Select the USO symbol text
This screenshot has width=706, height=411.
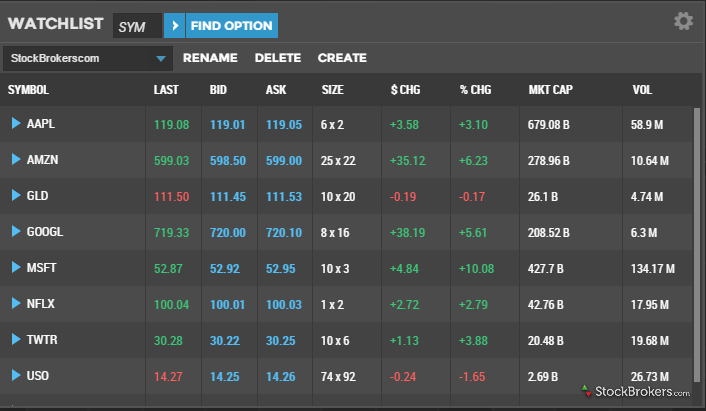click(38, 376)
